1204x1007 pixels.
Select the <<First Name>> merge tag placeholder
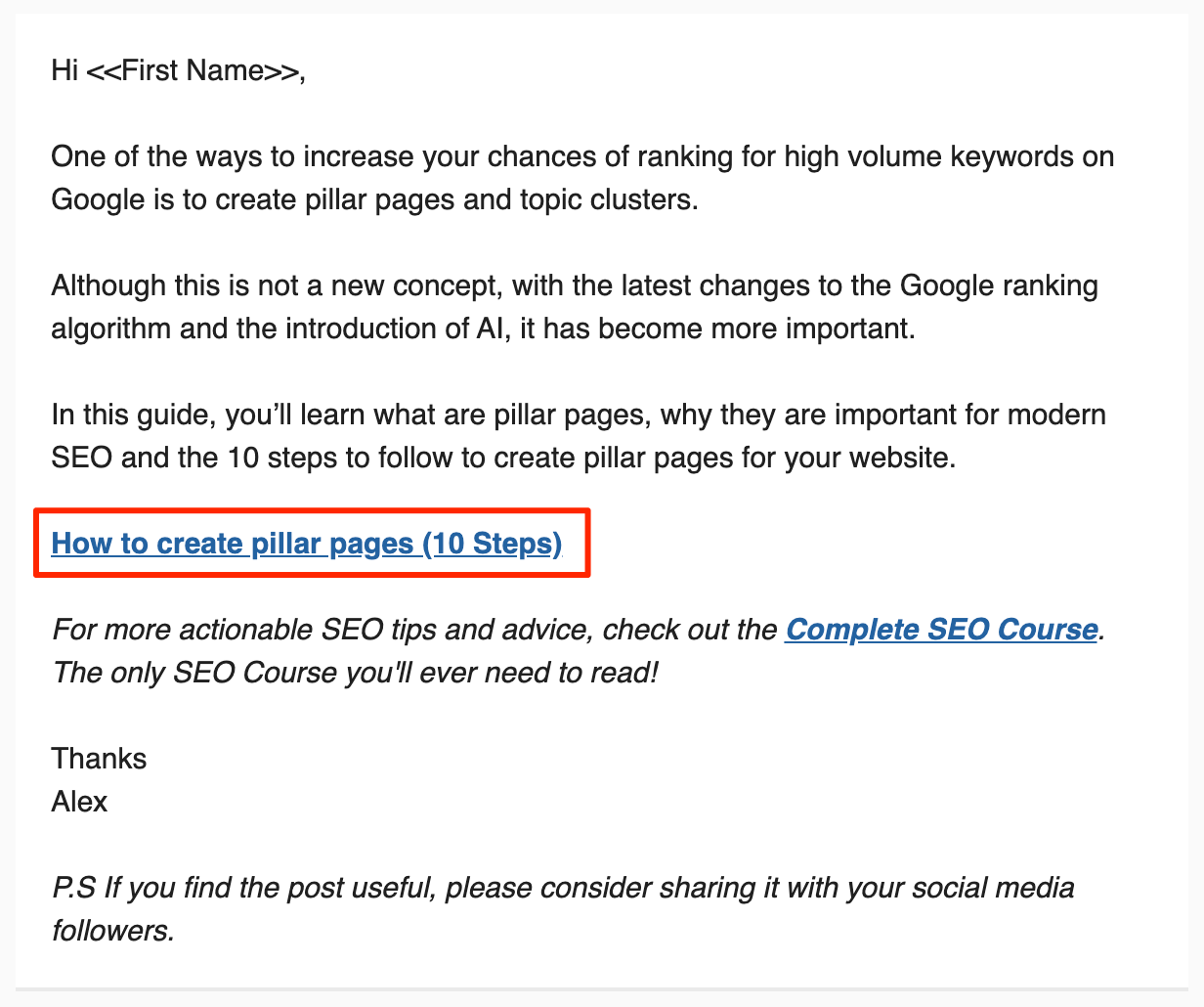[193, 71]
